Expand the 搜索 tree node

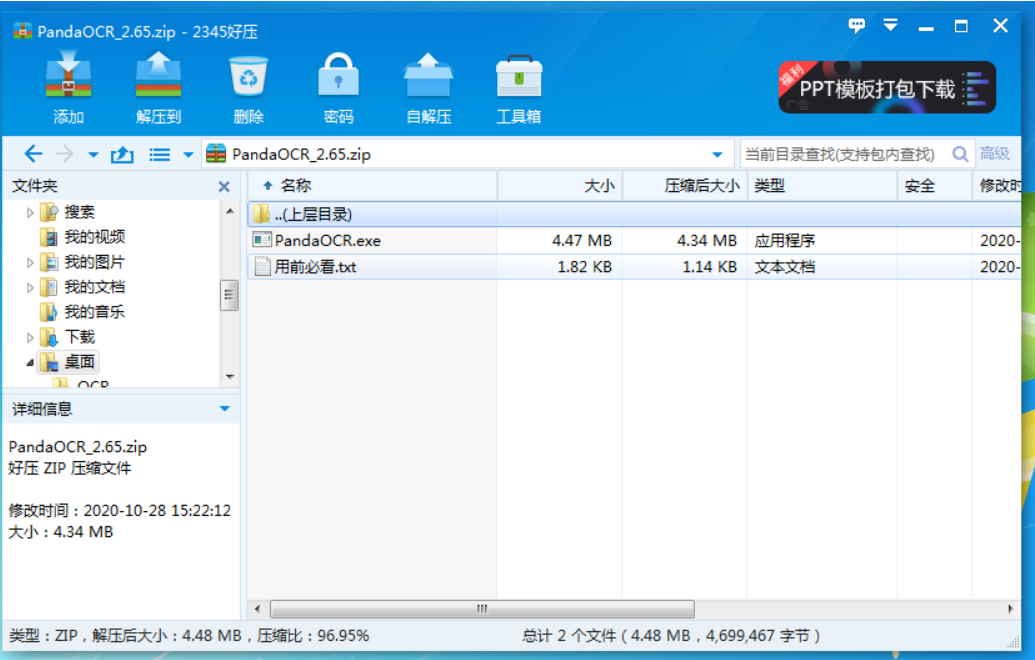tap(30, 213)
